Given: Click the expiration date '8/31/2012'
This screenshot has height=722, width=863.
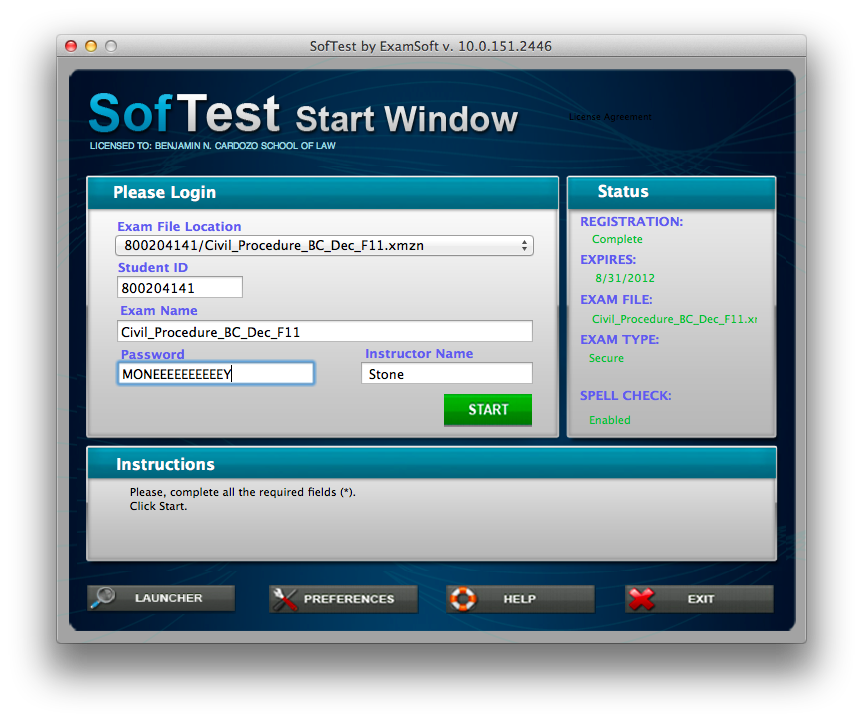Looking at the screenshot, I should coord(625,278).
